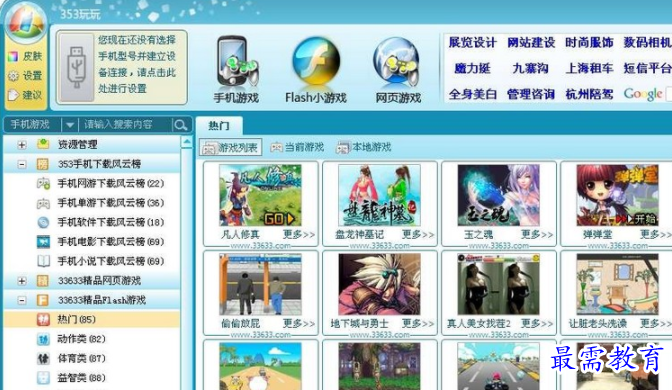The width and height of the screenshot is (672, 390).
Task: Open the 建议 feedback option
Action: click(x=26, y=95)
